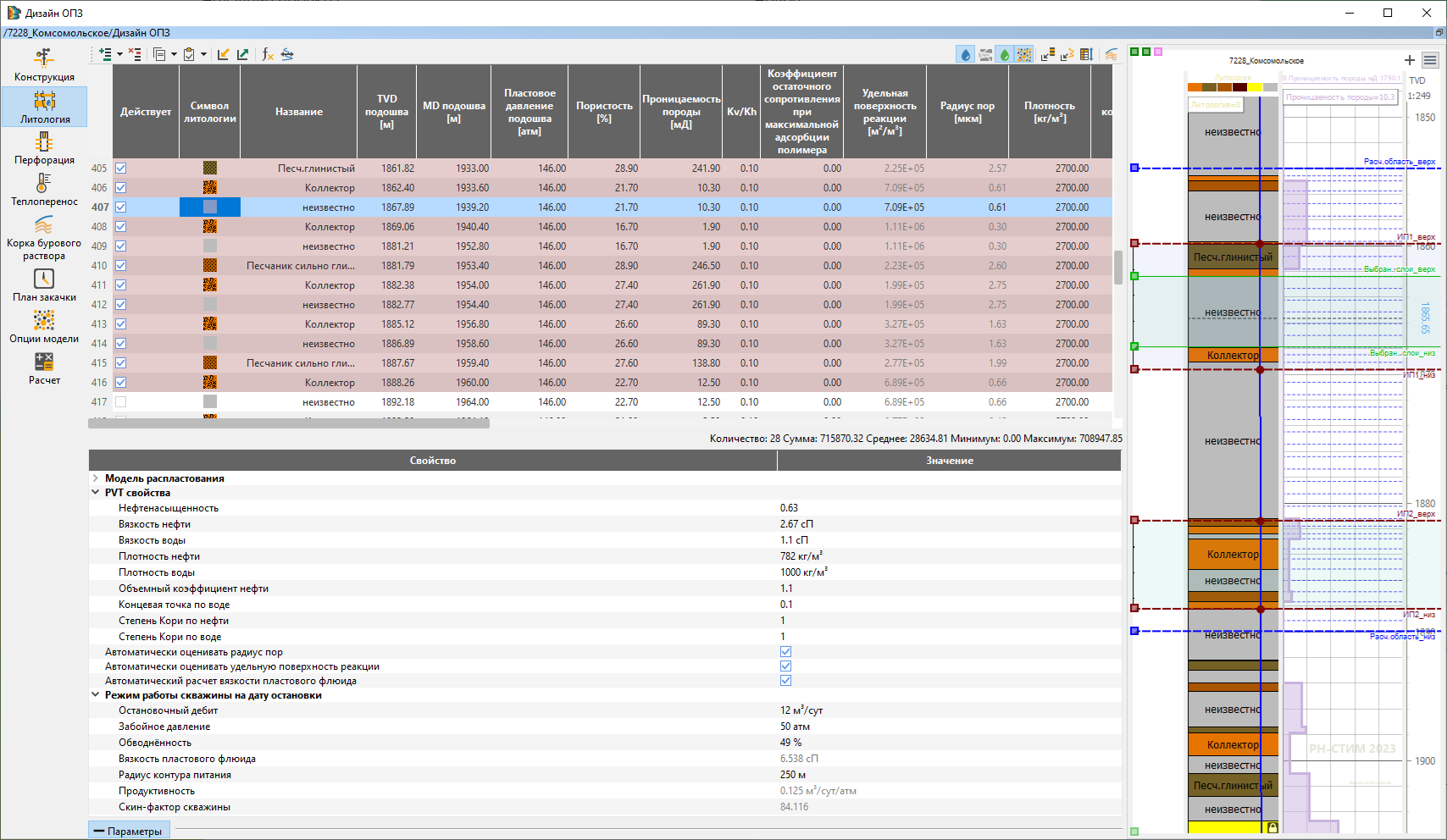Open the Перфорация sidebar section
Image resolution: width=1447 pixels, height=840 pixels.
(x=44, y=148)
